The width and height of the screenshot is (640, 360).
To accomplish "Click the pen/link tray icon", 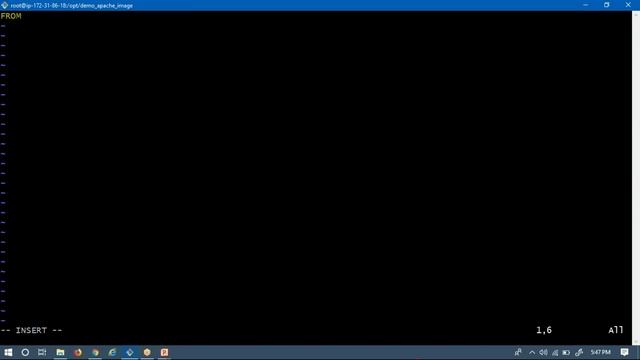I will [579, 352].
